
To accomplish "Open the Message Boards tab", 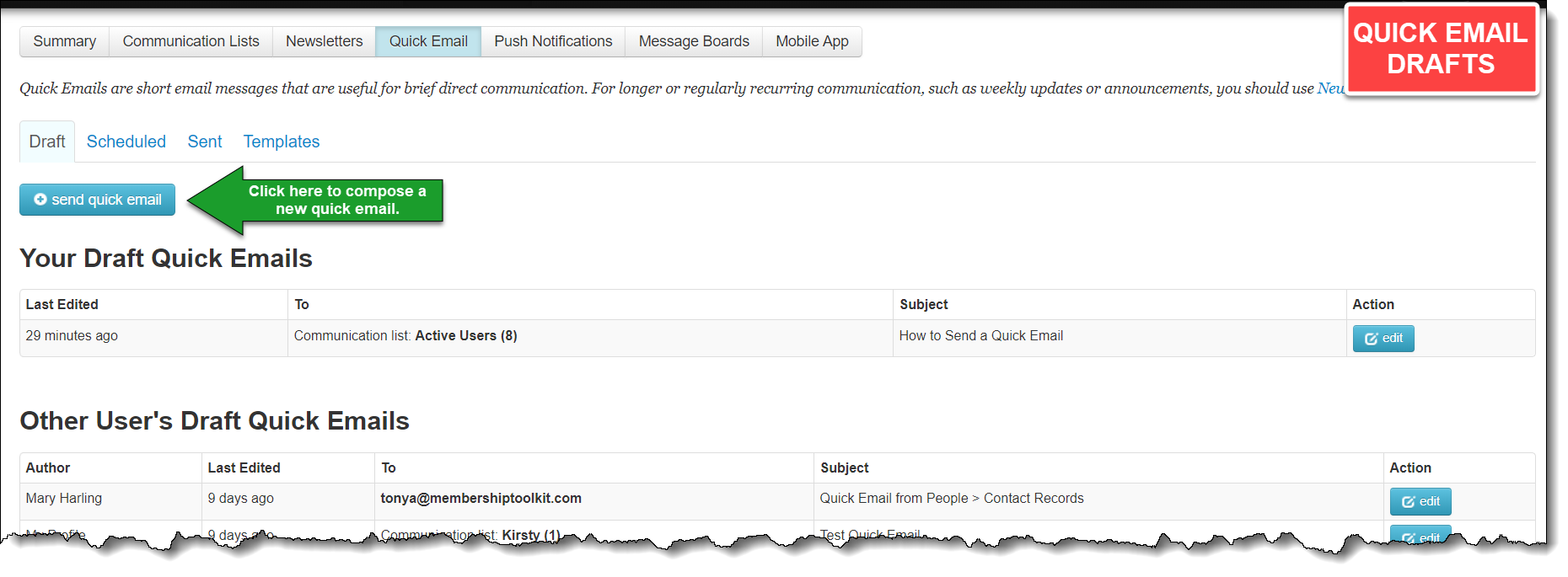I will click(x=694, y=41).
